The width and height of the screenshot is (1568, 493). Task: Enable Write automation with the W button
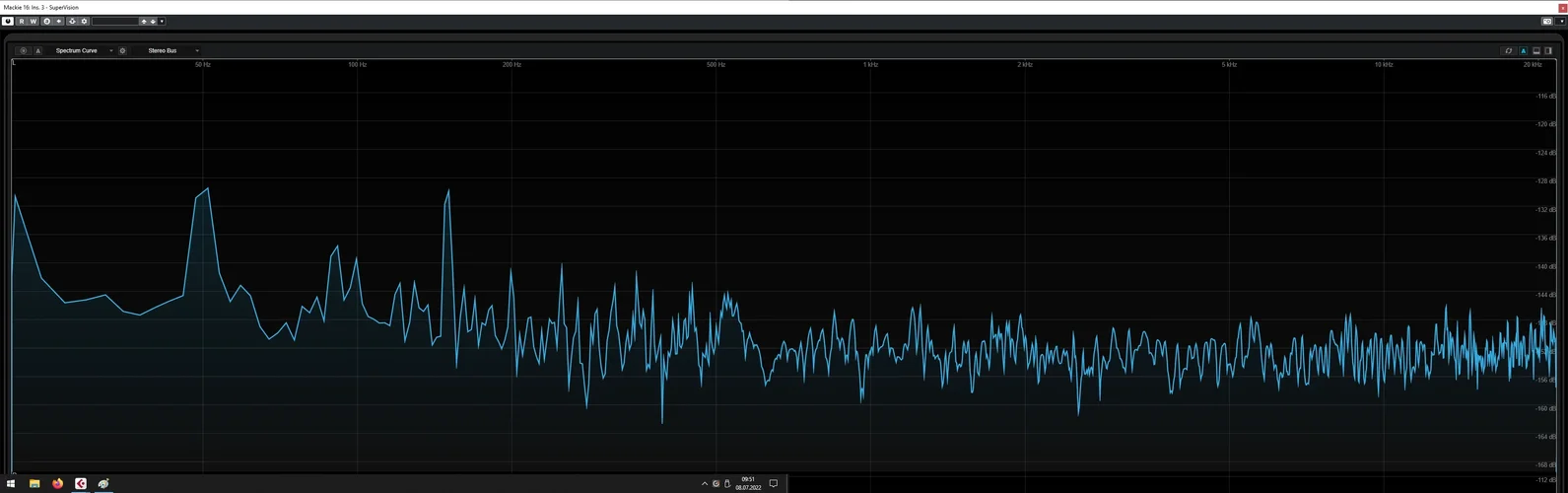34,21
